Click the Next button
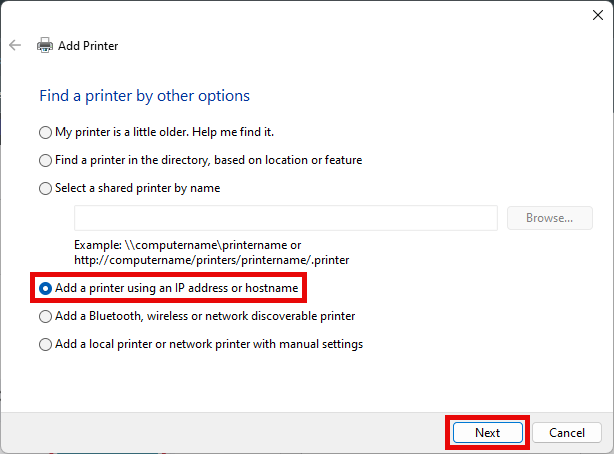614x454 pixels. [x=487, y=432]
